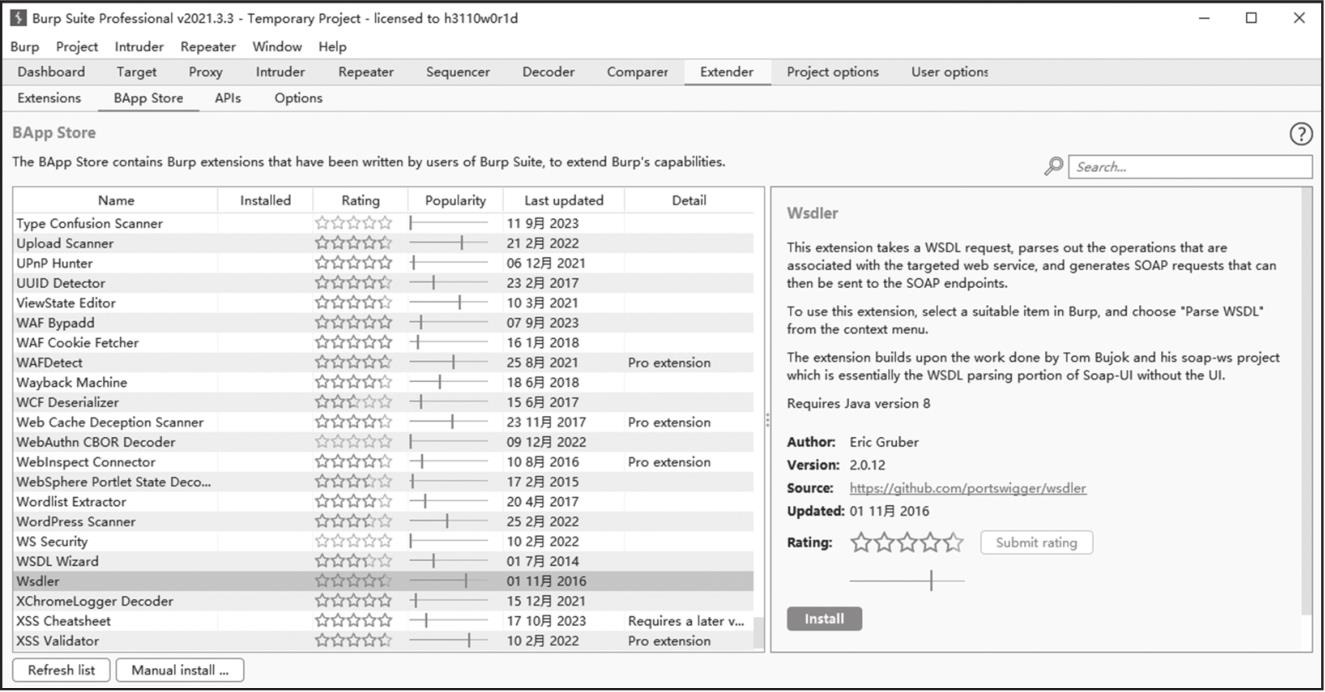The image size is (1325, 692).
Task: Select the Web Cache Deception Scanner row
Action: pyautogui.click(x=383, y=422)
